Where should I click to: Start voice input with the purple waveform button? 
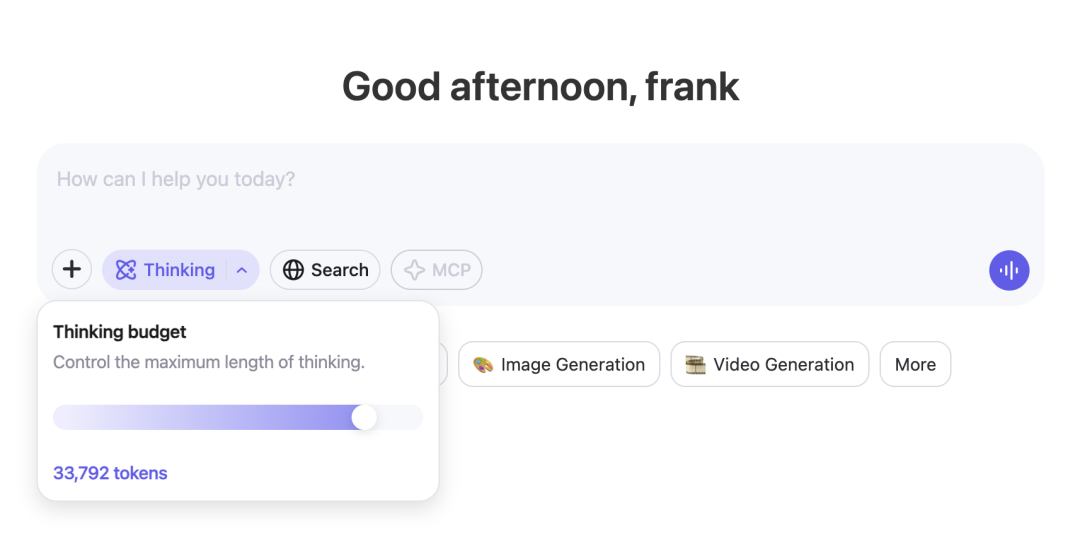1009,270
